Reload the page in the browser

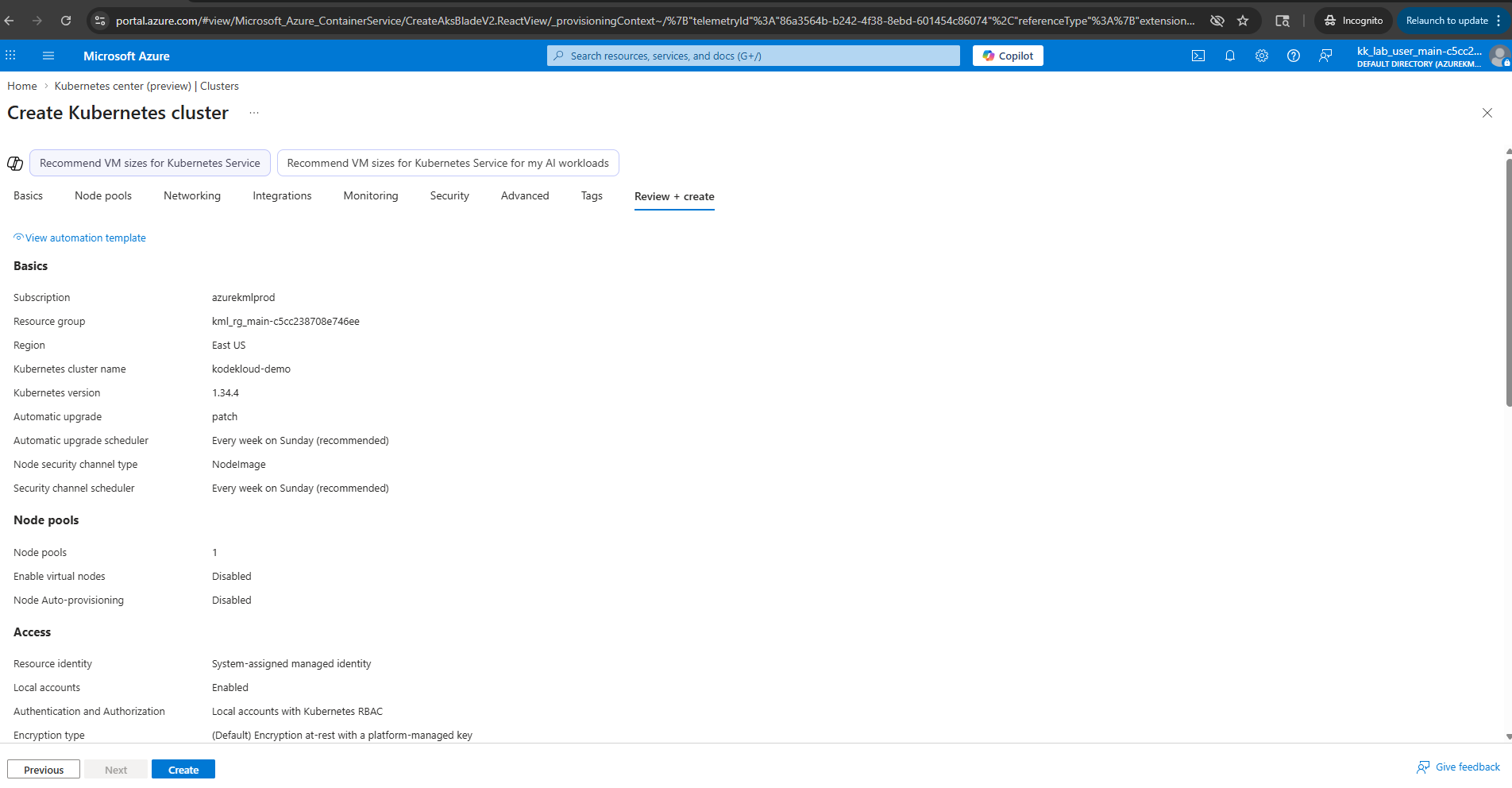pyautogui.click(x=66, y=21)
